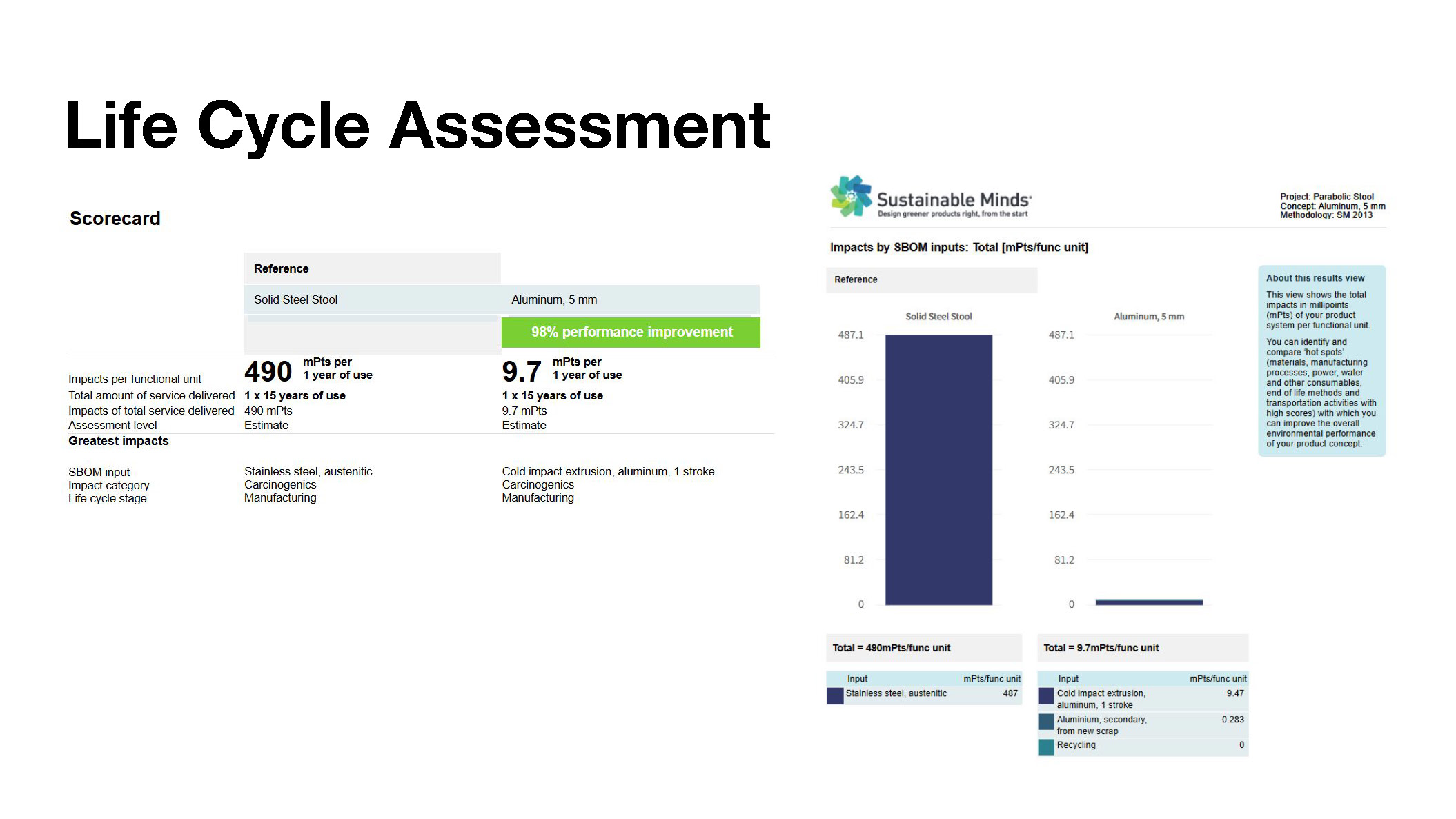Click the tall Solid Steel Stool bar

point(938,469)
